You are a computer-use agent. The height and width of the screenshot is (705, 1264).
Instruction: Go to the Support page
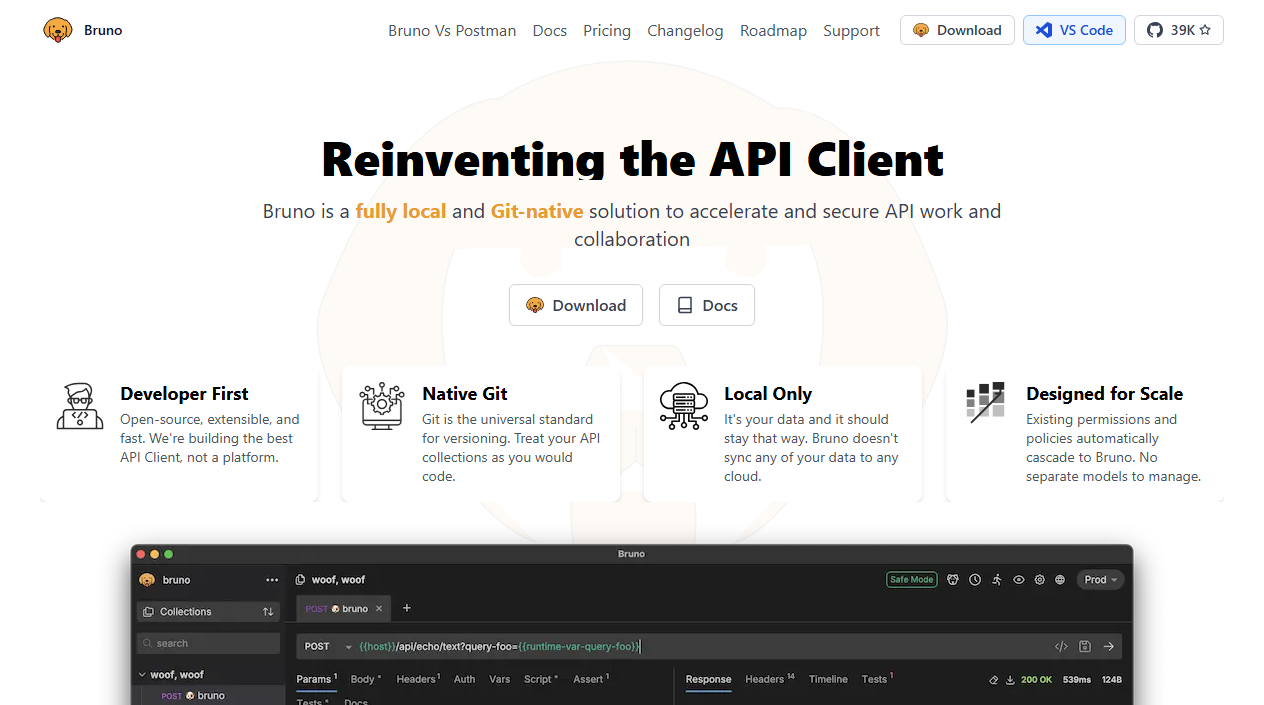[x=851, y=30]
